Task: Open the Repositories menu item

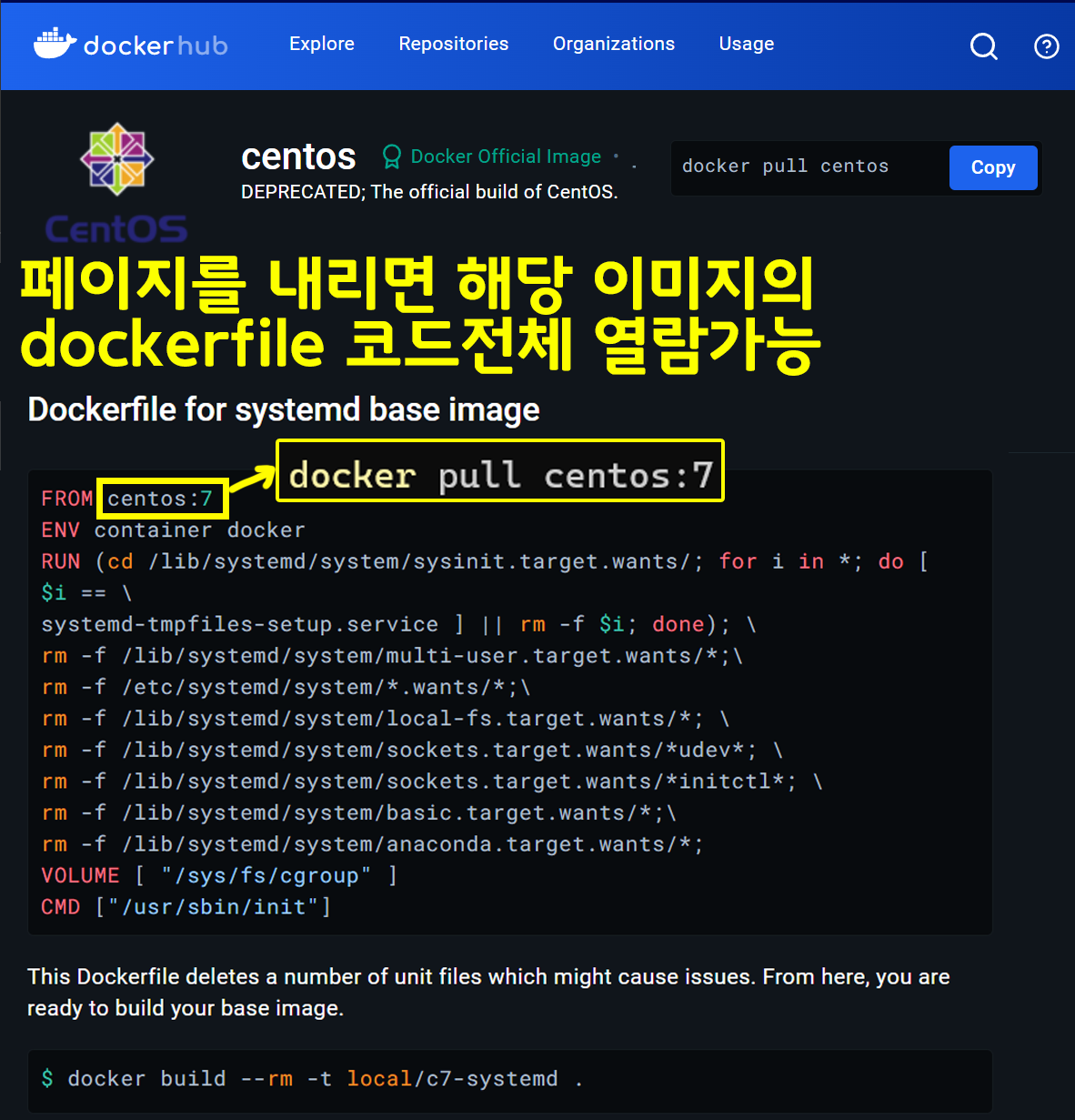Action: [454, 44]
